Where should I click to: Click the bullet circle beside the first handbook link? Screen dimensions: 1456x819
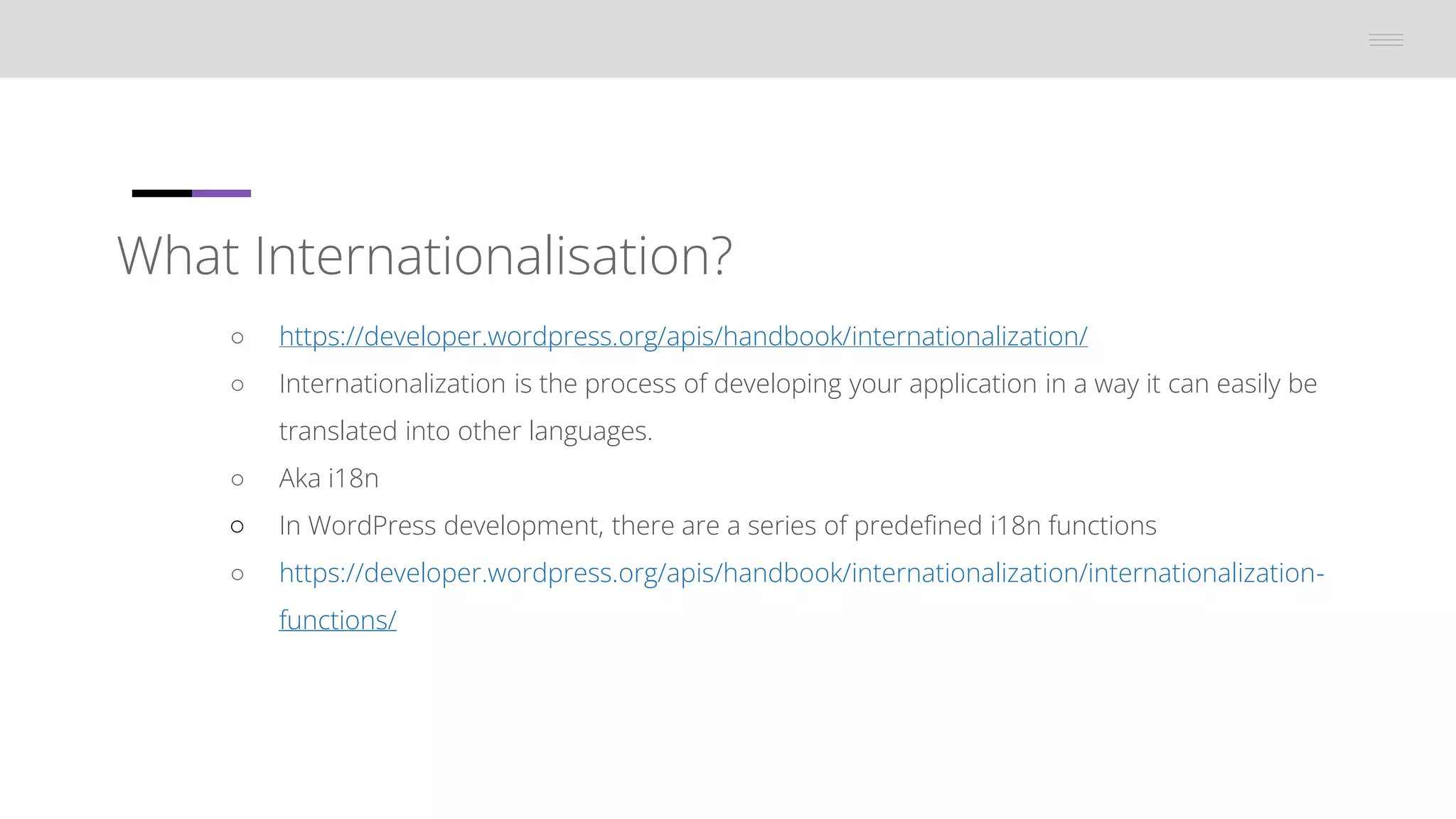coord(237,338)
